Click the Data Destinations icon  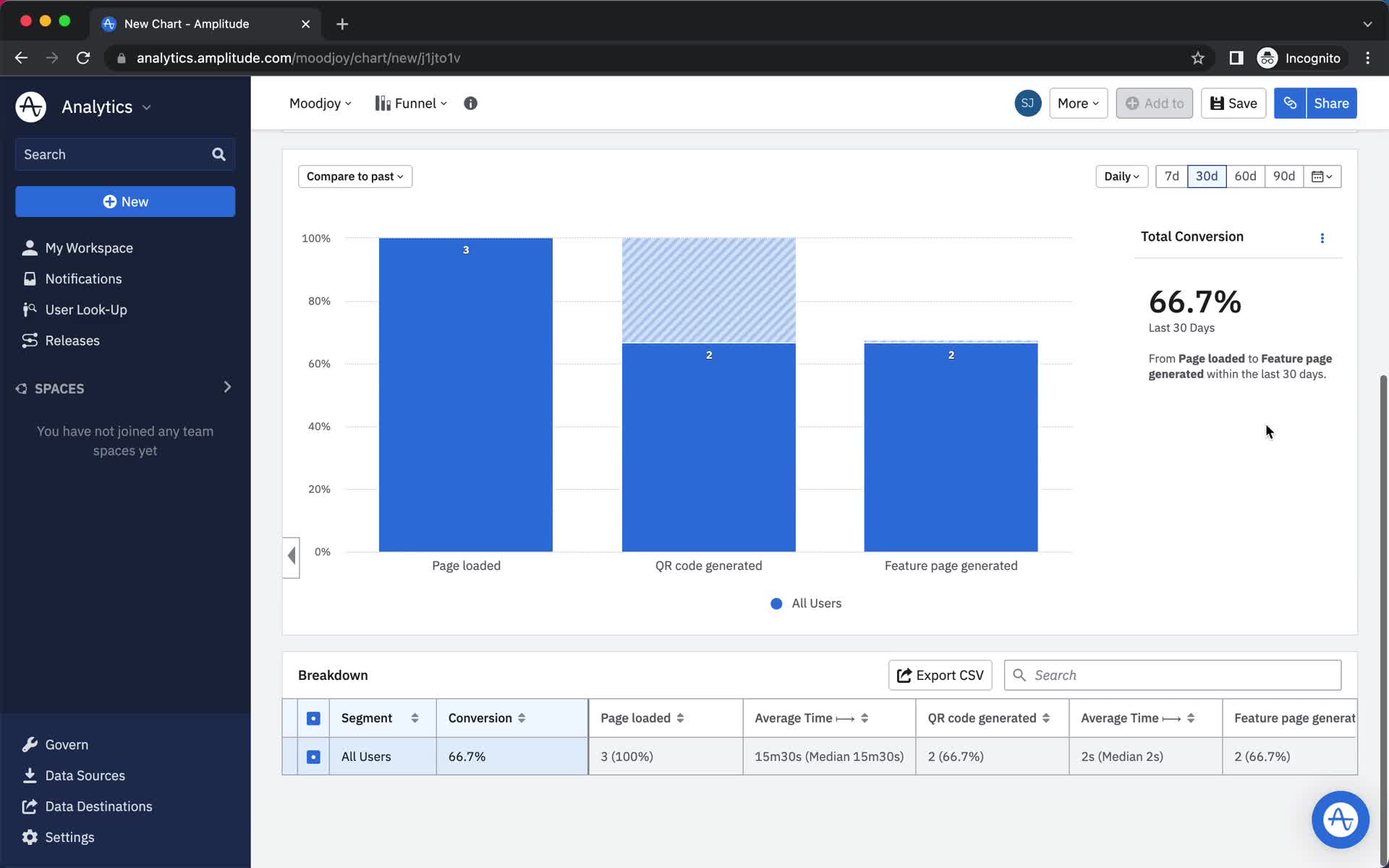tap(28, 806)
